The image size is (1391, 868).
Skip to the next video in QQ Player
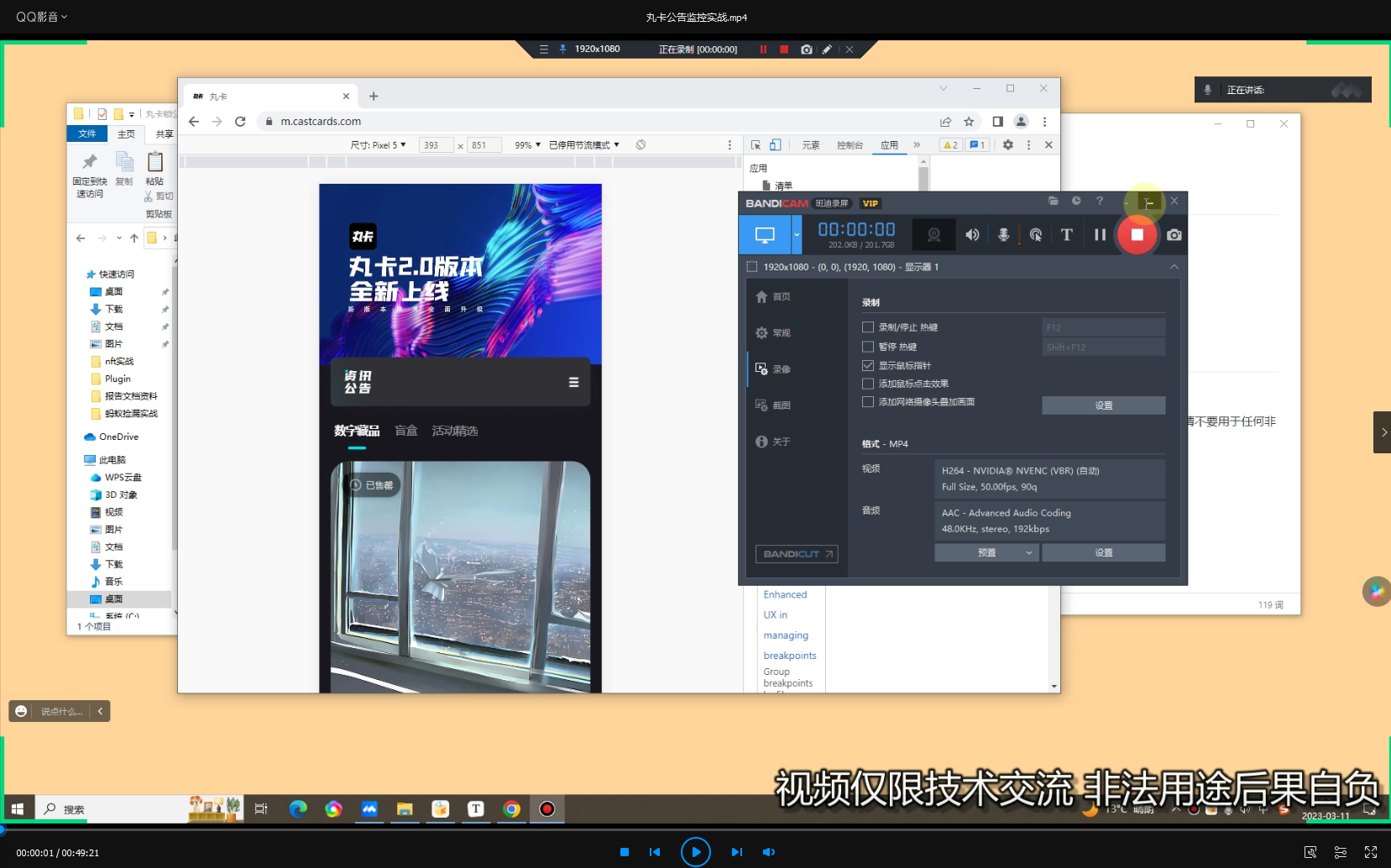point(736,852)
